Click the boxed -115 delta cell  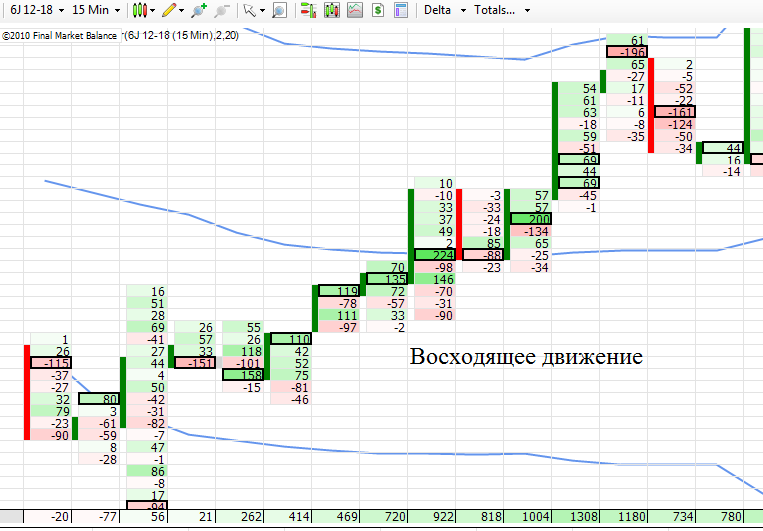pyautogui.click(x=51, y=363)
